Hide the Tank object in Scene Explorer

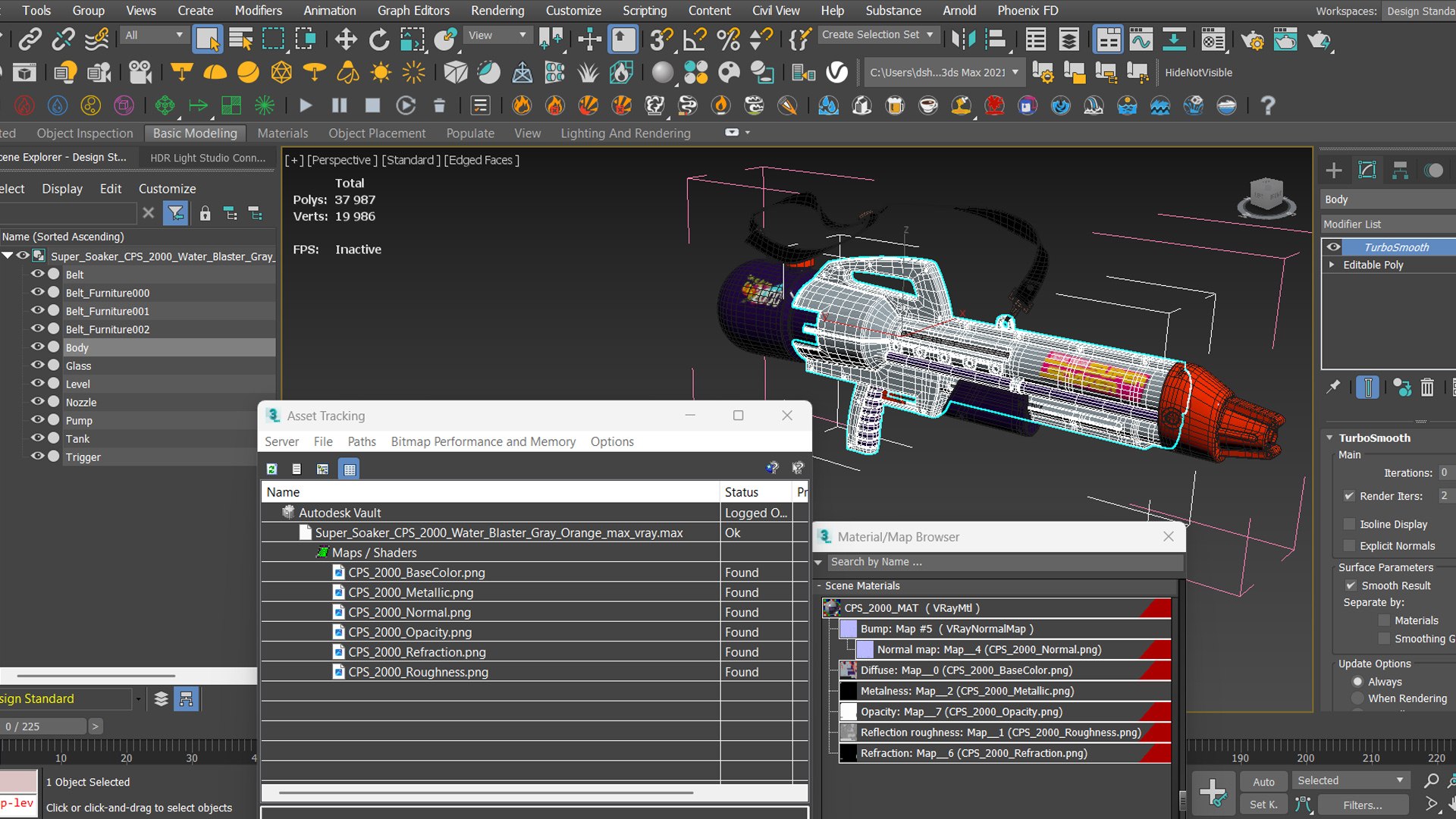click(x=37, y=438)
